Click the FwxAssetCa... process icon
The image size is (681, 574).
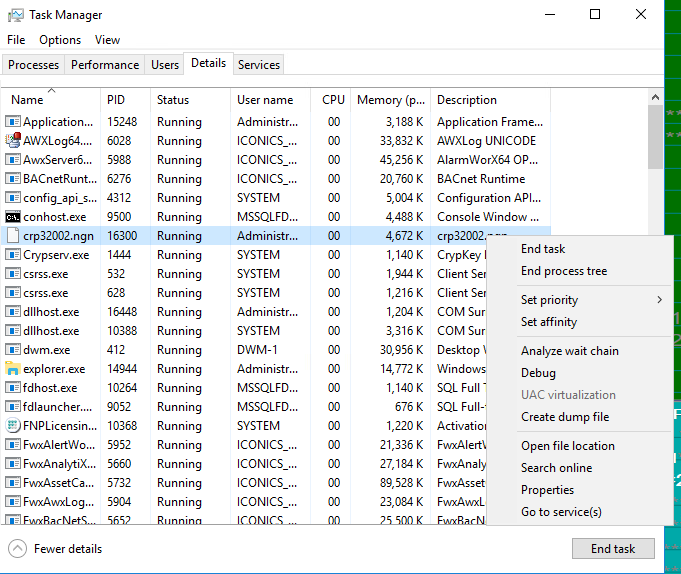[x=13, y=482]
